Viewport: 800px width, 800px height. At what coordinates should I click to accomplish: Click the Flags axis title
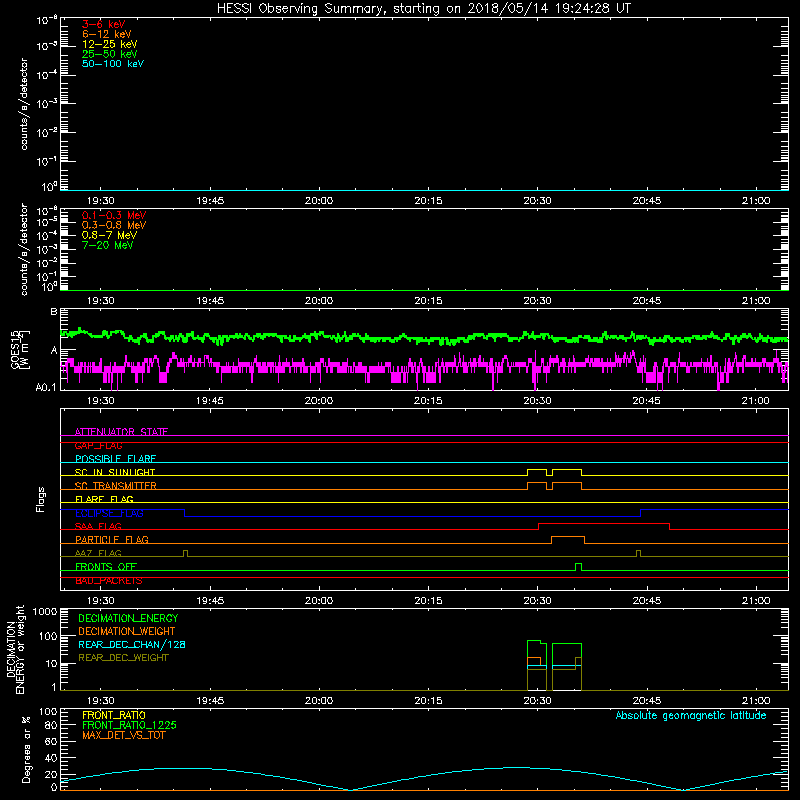[40, 499]
